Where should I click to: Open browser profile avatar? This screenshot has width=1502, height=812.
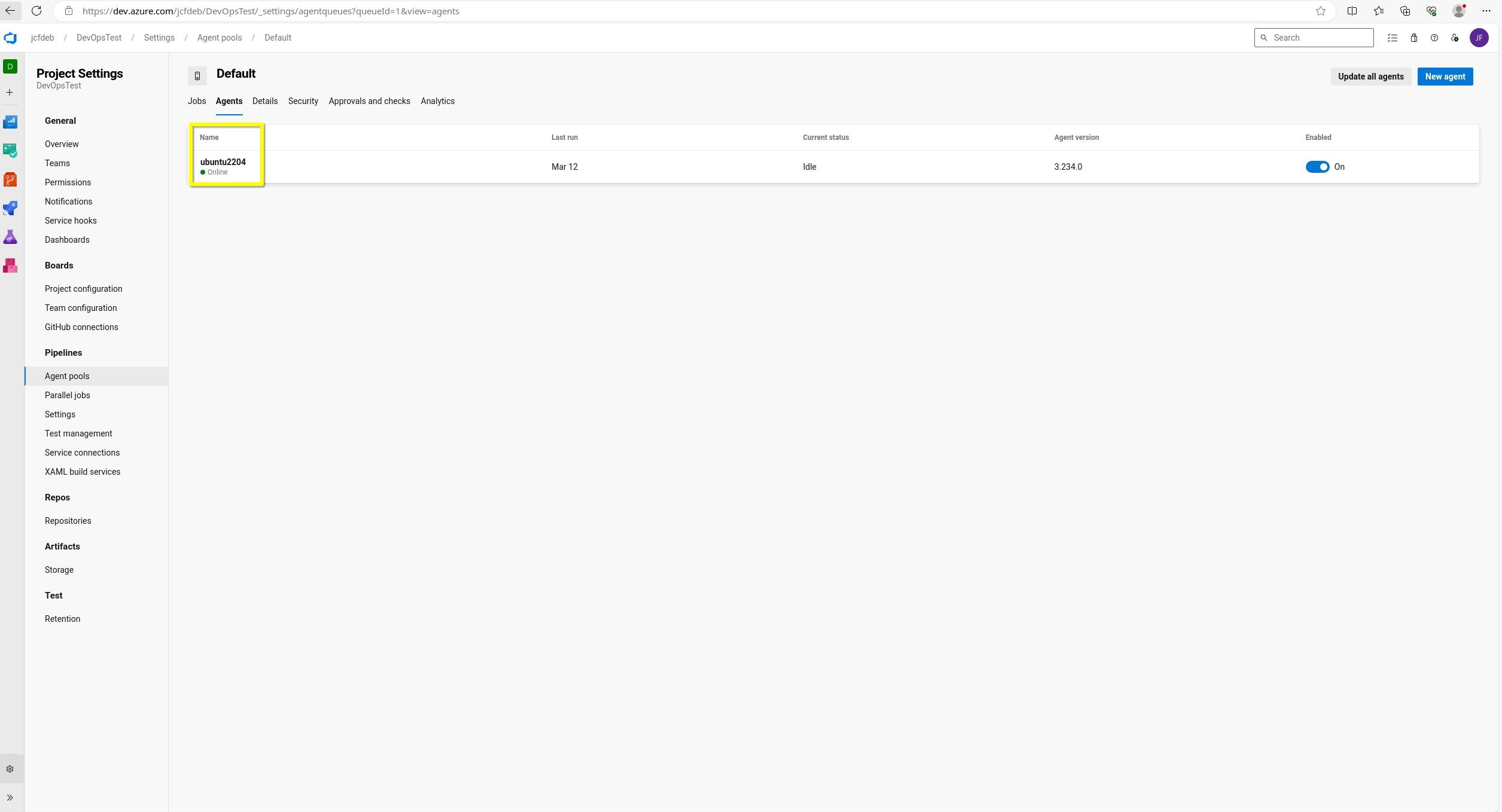pos(1459,11)
